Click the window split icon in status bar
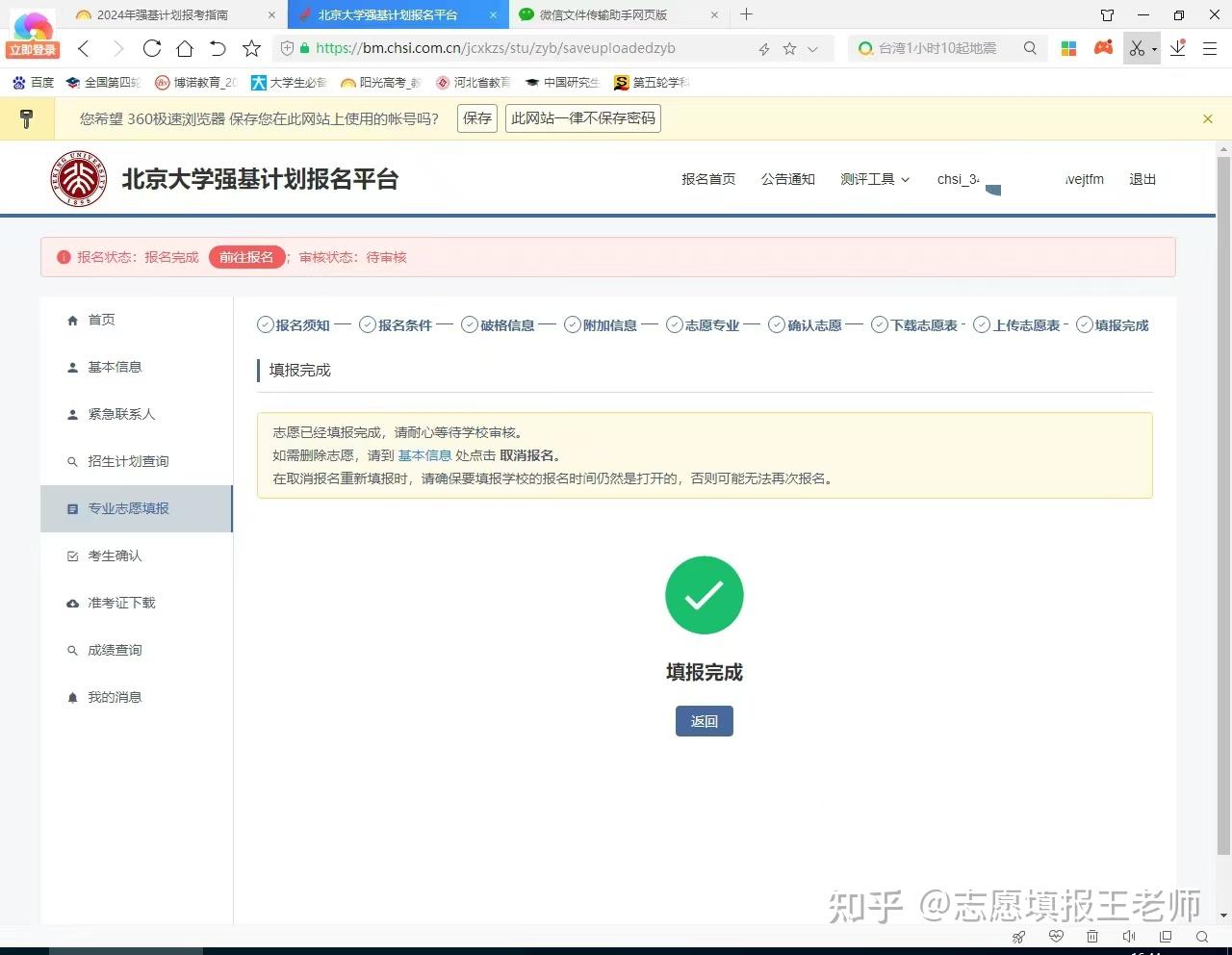Screen dimensions: 1232x955 [x=1166, y=937]
